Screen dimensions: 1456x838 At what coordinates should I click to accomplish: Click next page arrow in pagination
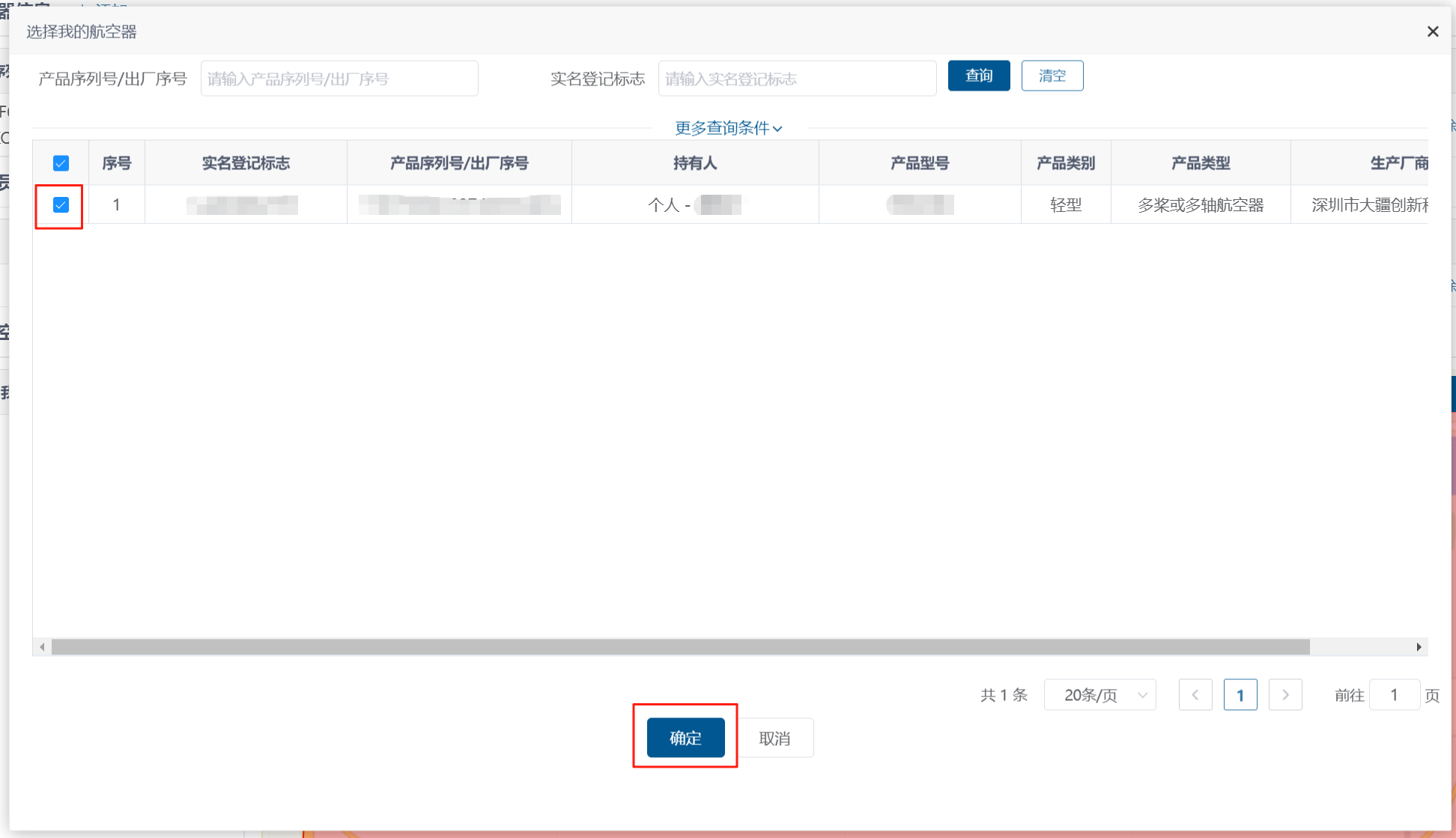pos(1285,695)
